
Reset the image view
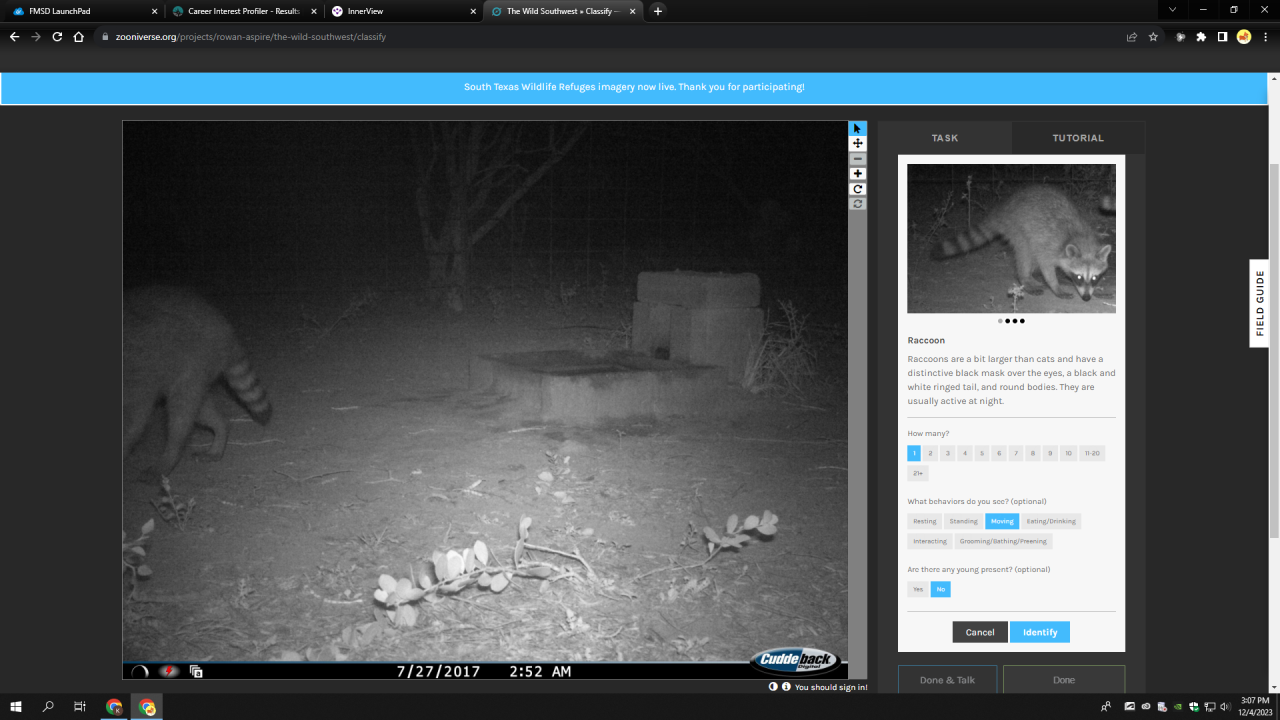(857, 204)
